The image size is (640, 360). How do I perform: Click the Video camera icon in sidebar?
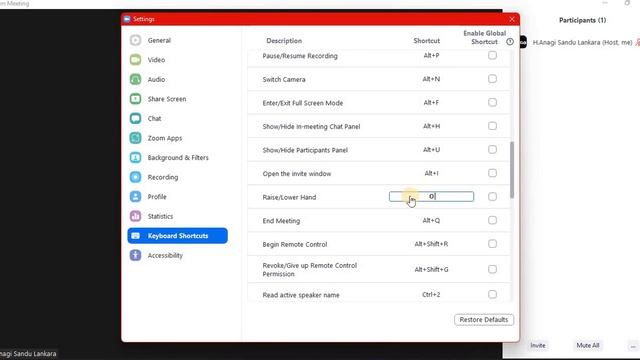(x=136, y=60)
